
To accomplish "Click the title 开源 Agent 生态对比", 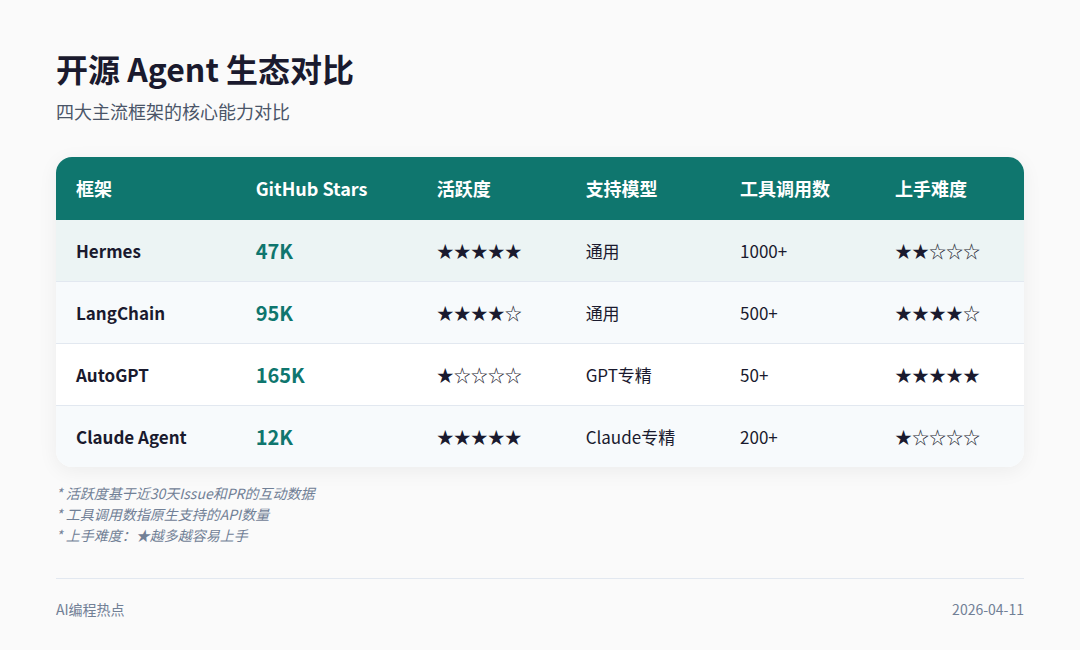I will click(x=205, y=71).
